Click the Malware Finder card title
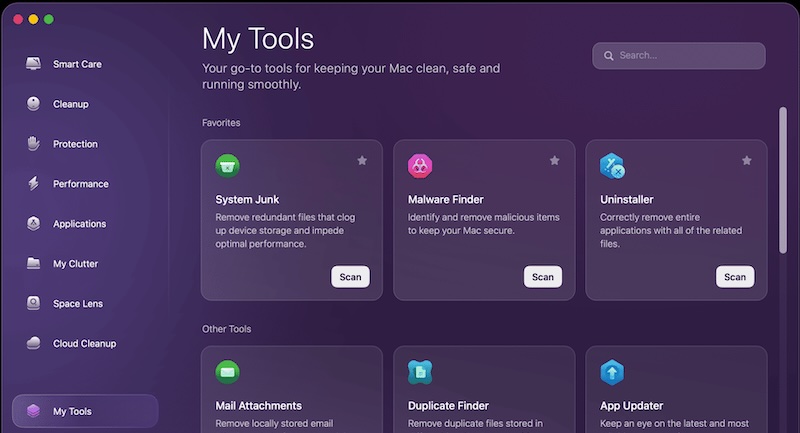The height and width of the screenshot is (433, 800). point(445,199)
